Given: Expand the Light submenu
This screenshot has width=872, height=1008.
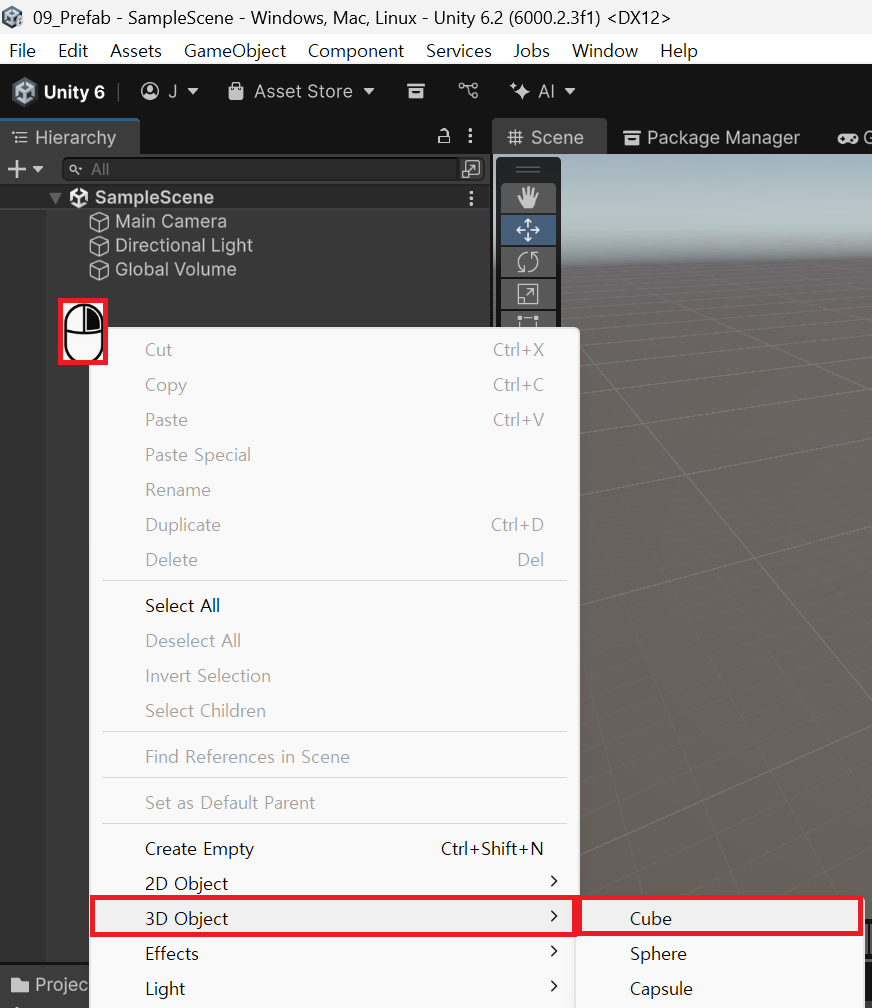Looking at the screenshot, I should pyautogui.click(x=334, y=989).
